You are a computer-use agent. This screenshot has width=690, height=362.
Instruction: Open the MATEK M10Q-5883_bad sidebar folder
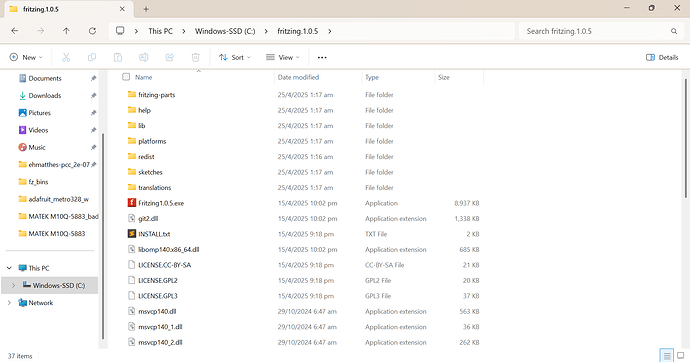(x=59, y=216)
